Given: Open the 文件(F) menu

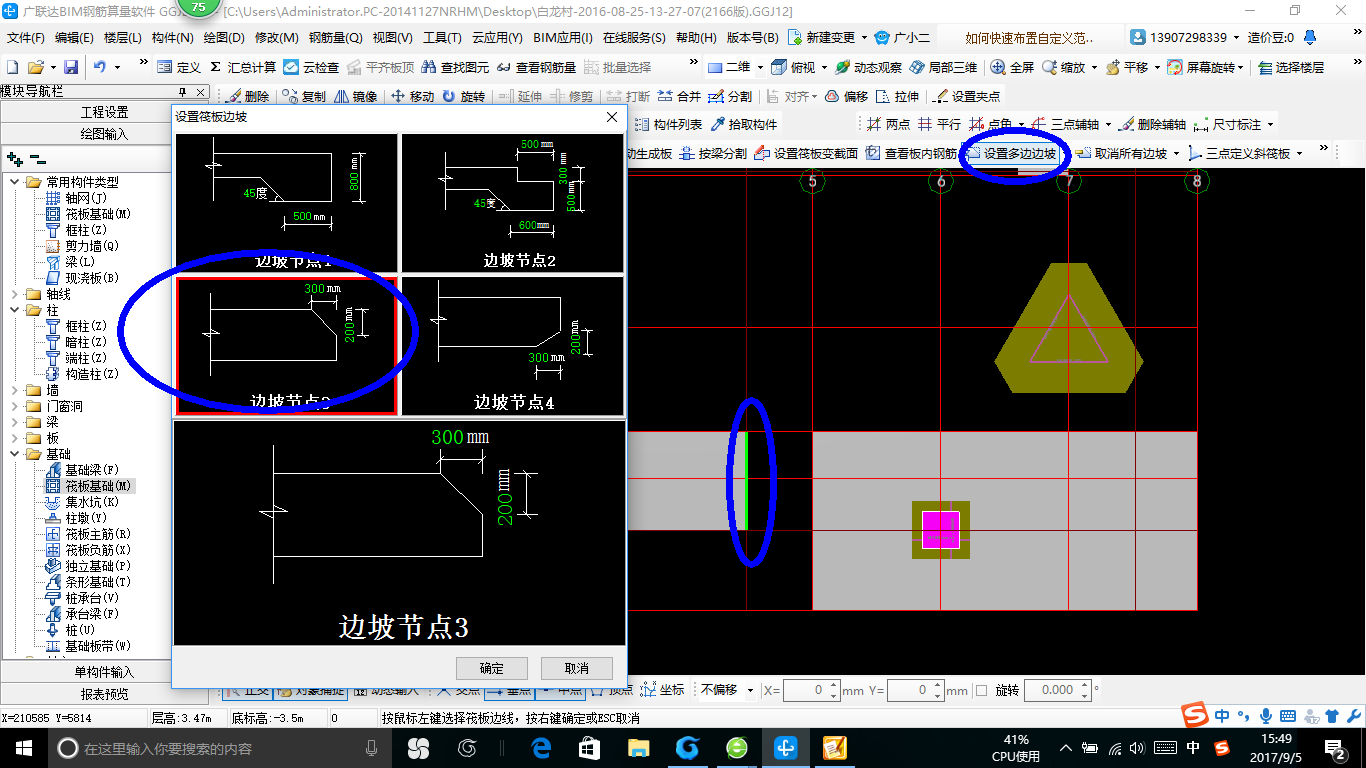Looking at the screenshot, I should pyautogui.click(x=26, y=38).
